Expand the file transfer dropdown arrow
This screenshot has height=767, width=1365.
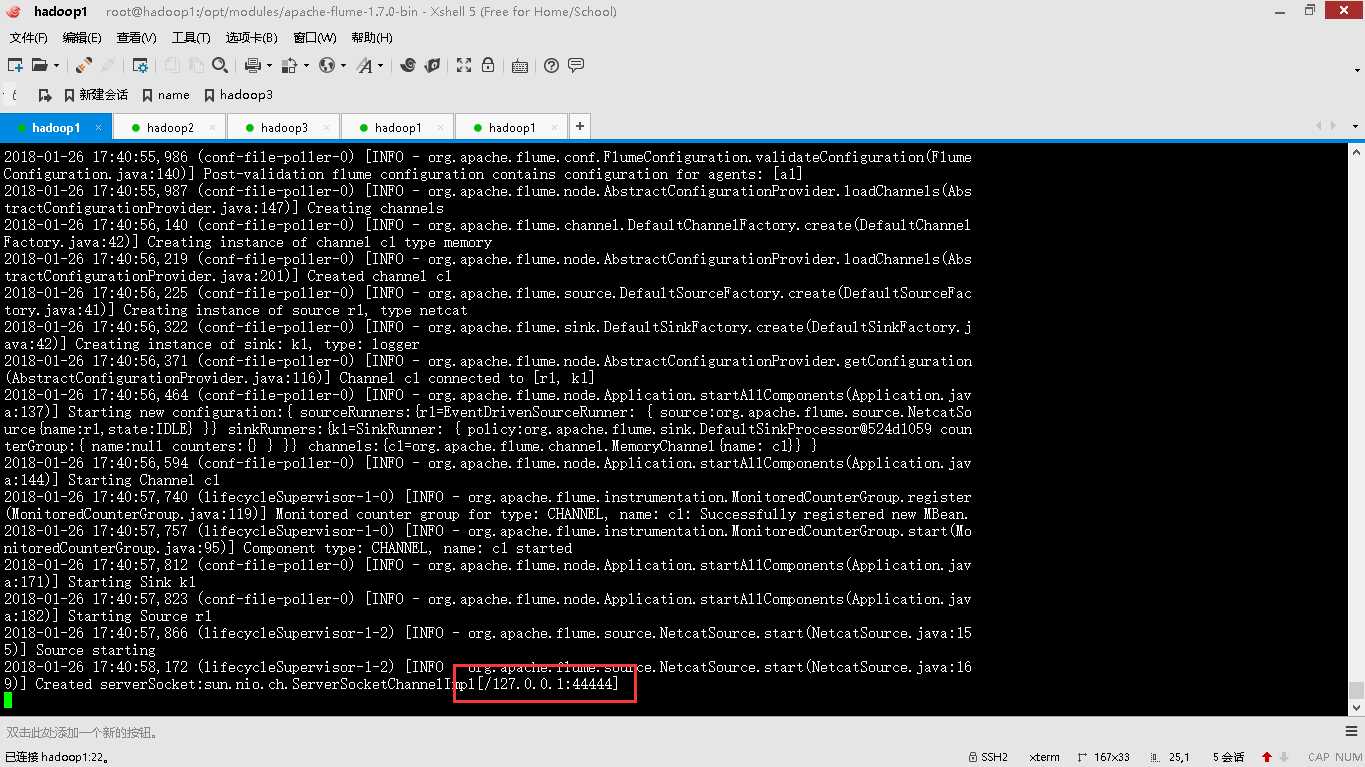[306, 66]
